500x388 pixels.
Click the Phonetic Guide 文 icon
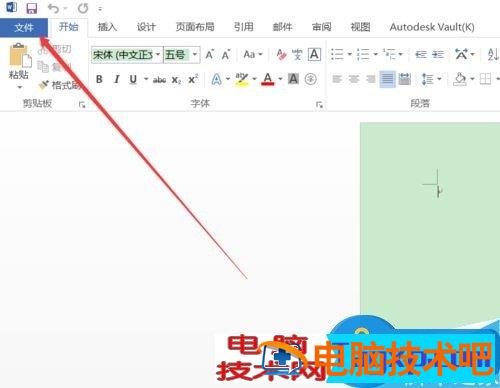pos(297,54)
